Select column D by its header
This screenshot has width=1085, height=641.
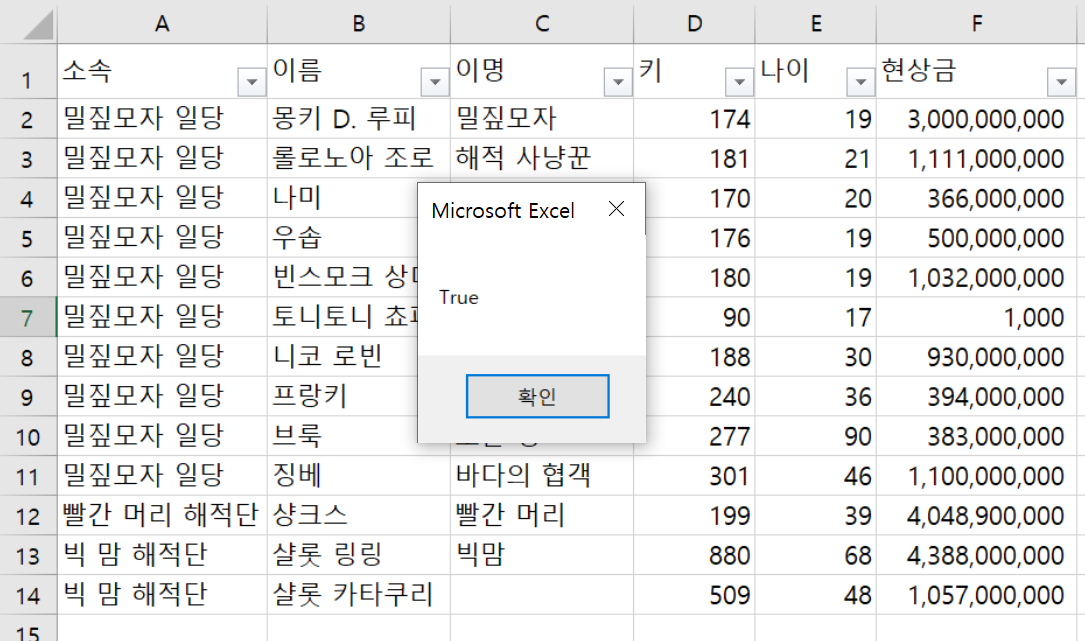(x=694, y=22)
